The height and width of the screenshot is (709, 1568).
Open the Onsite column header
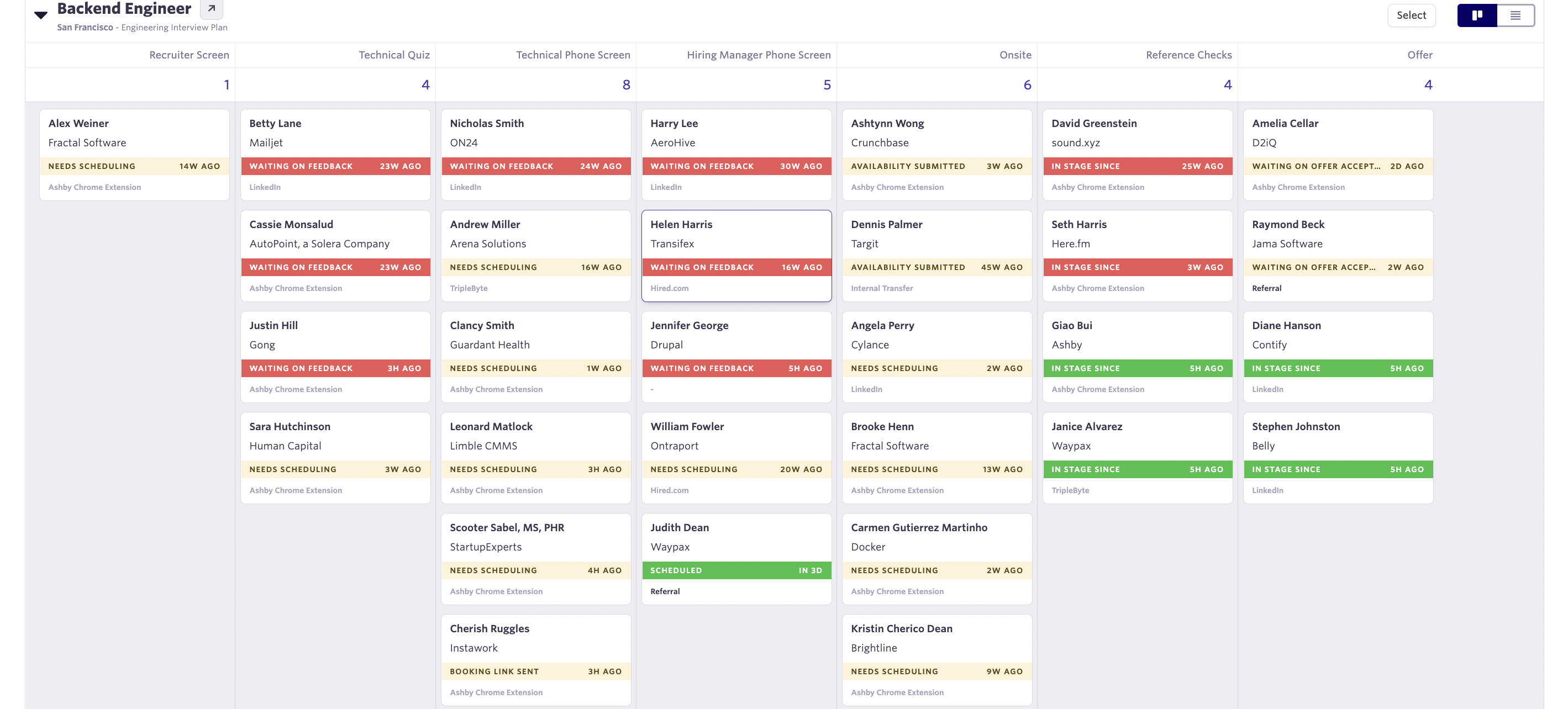click(x=1015, y=55)
